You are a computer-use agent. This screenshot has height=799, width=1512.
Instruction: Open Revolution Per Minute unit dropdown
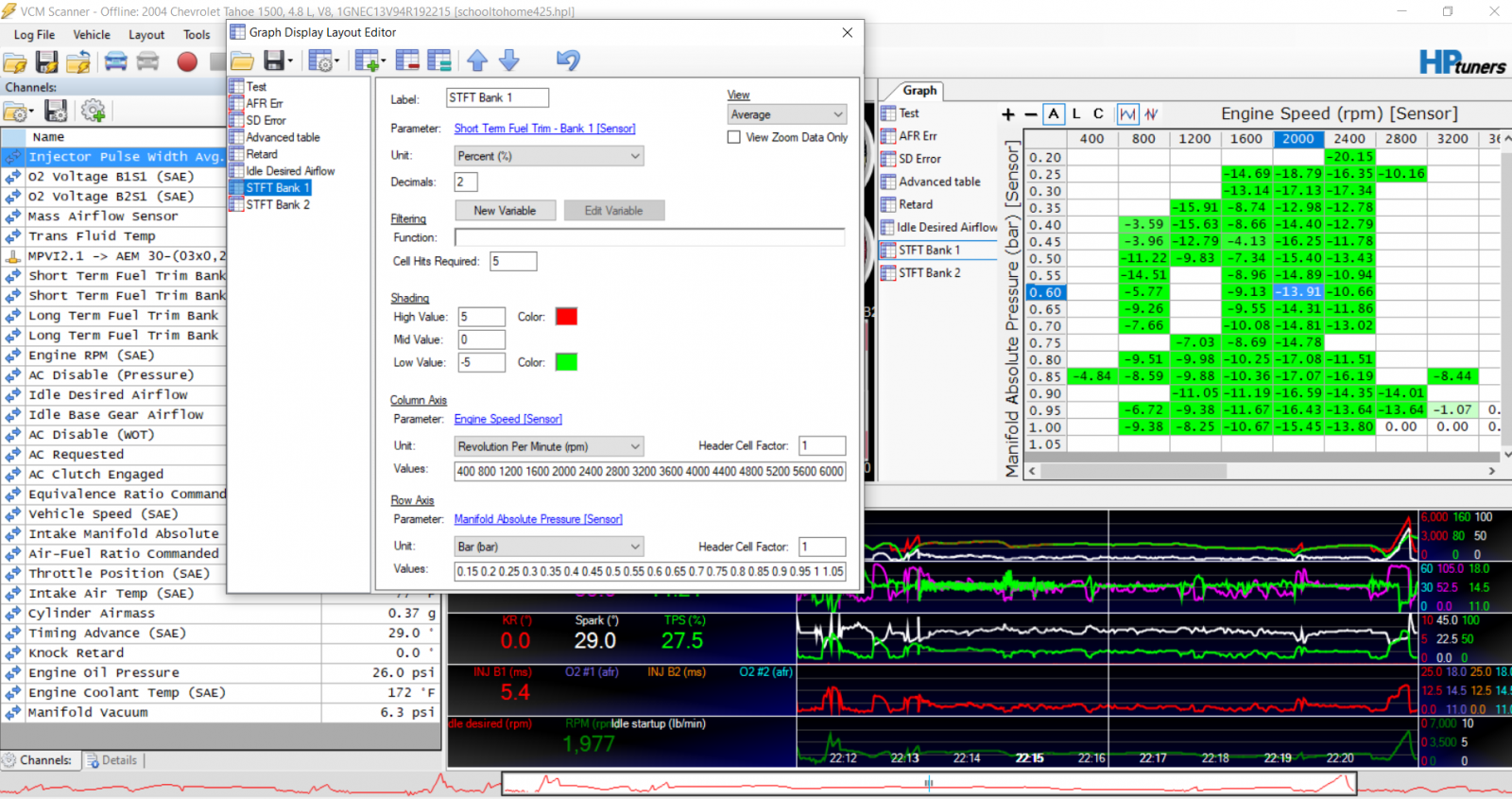tap(549, 446)
